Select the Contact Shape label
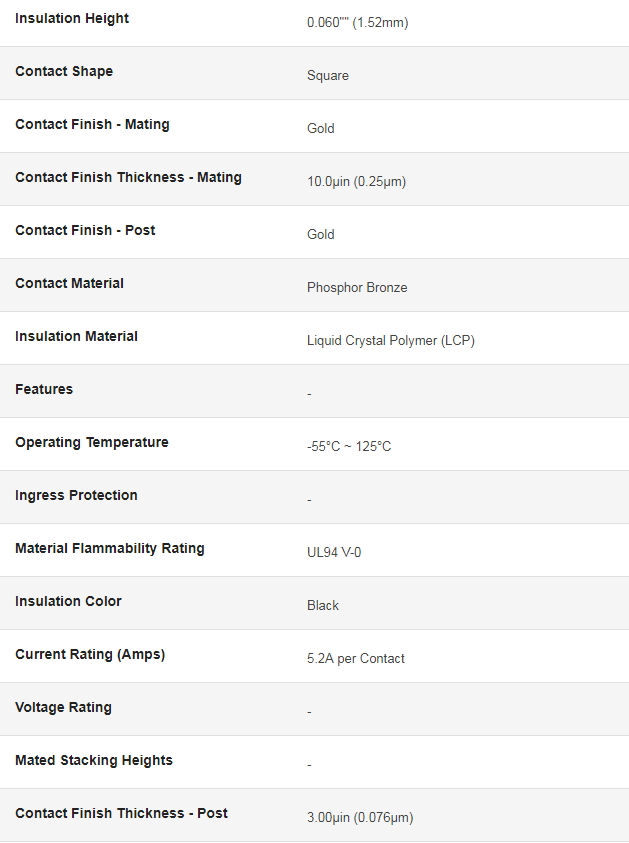 tap(64, 72)
